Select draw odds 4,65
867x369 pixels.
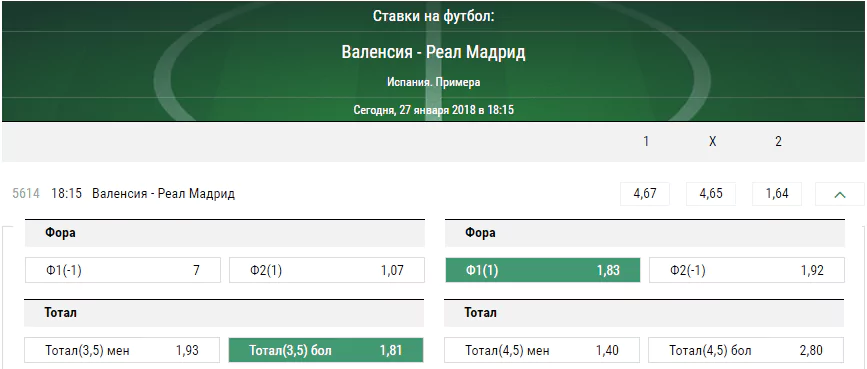(711, 194)
